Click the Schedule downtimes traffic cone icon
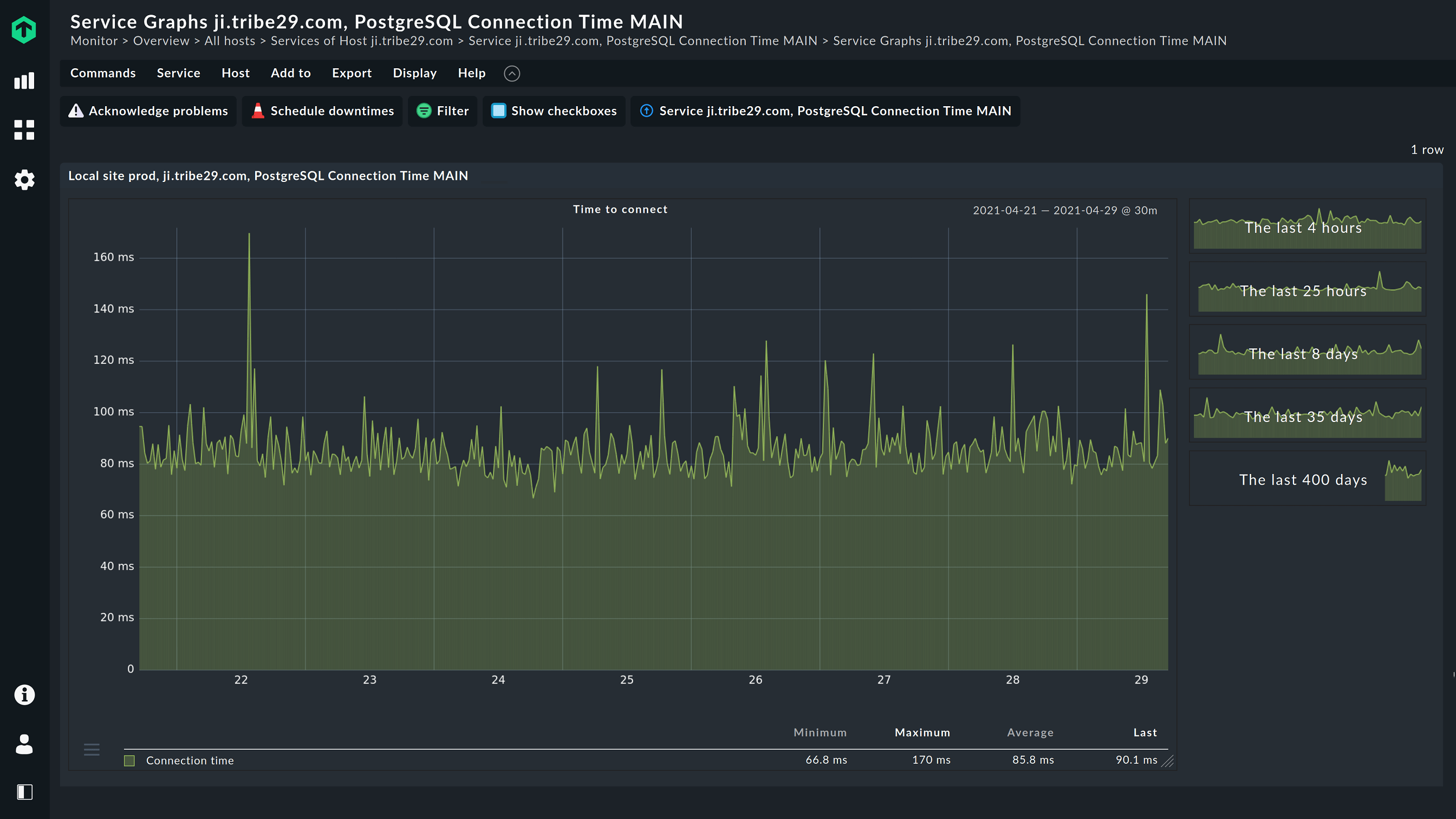The image size is (1456, 819). 258,111
